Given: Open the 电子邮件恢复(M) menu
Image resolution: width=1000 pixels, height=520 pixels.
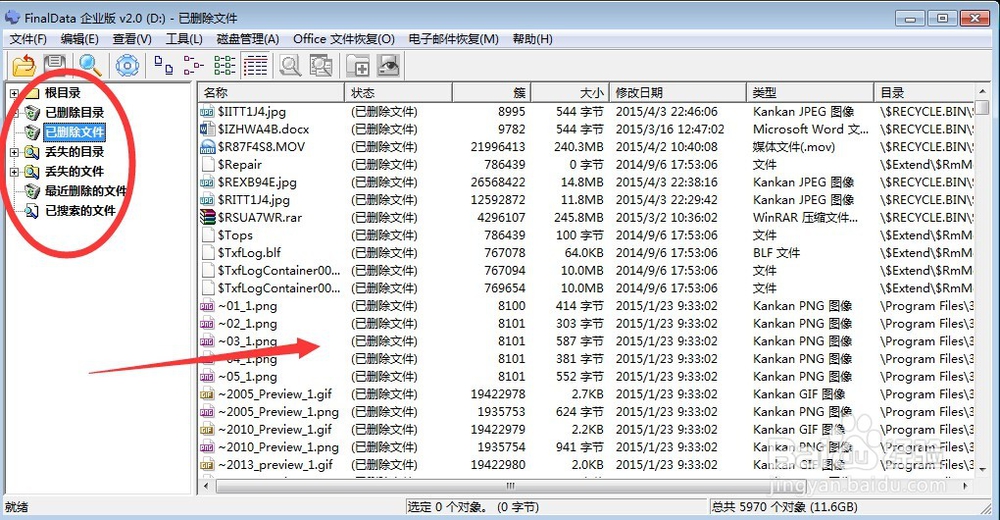Looking at the screenshot, I should (x=453, y=39).
